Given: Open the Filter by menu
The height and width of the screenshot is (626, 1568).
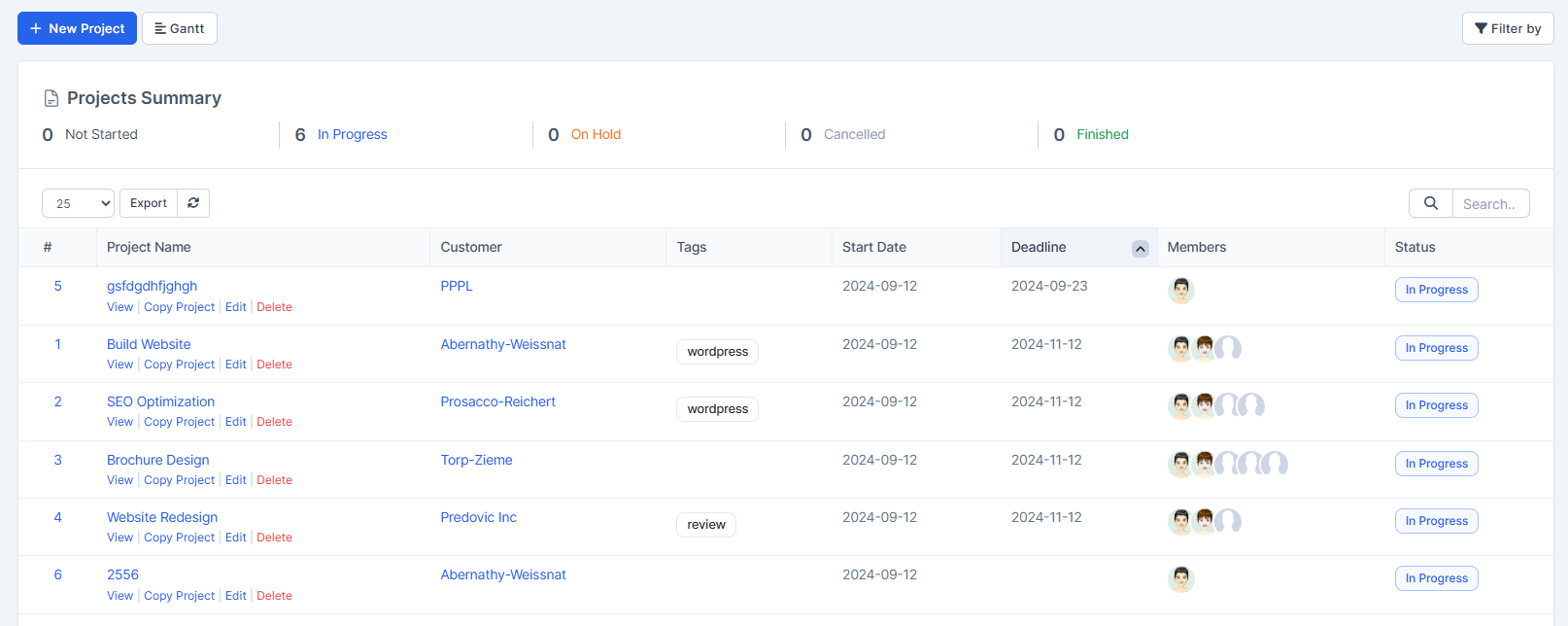Looking at the screenshot, I should (1508, 28).
